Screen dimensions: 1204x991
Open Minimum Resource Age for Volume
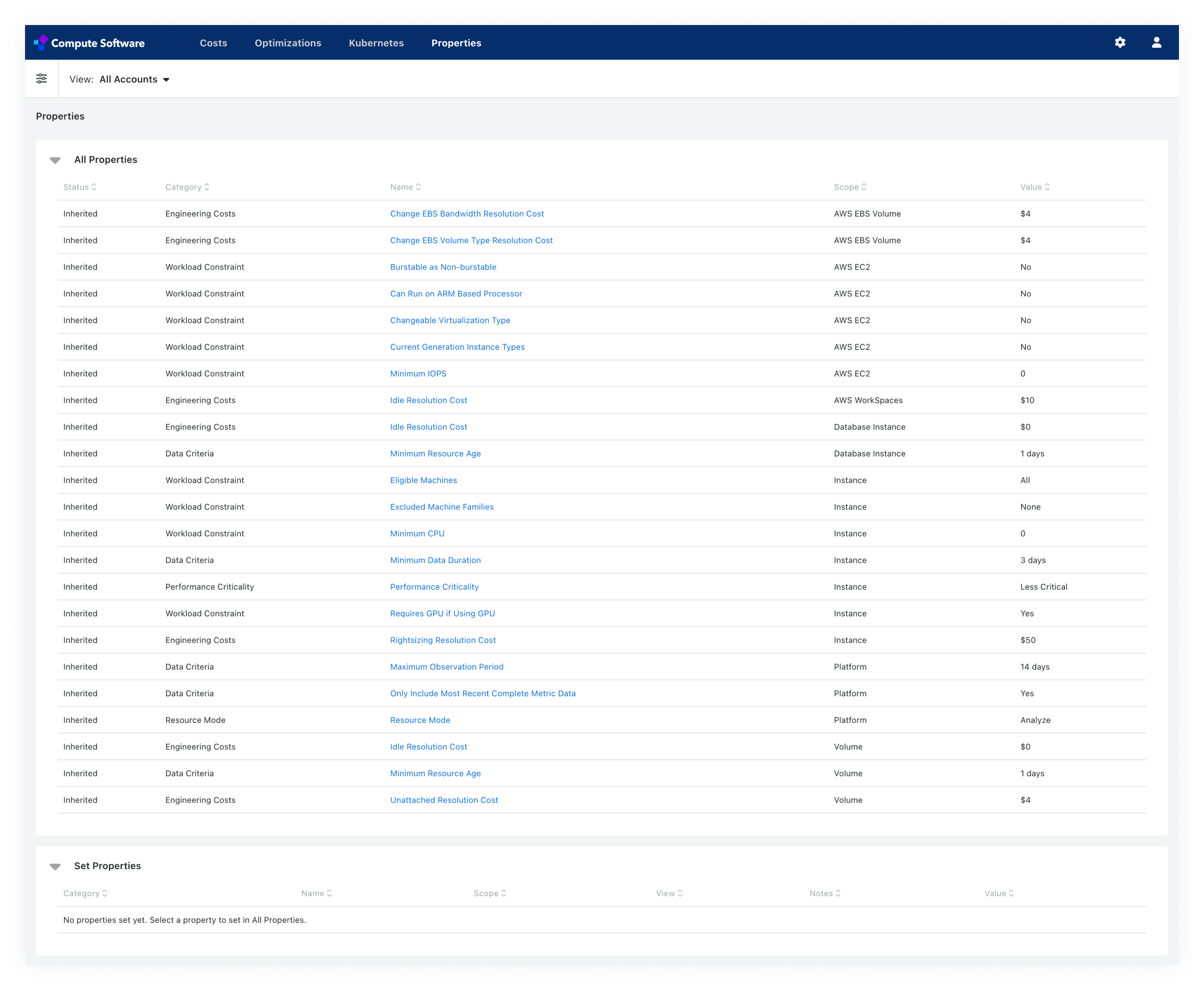(435, 773)
